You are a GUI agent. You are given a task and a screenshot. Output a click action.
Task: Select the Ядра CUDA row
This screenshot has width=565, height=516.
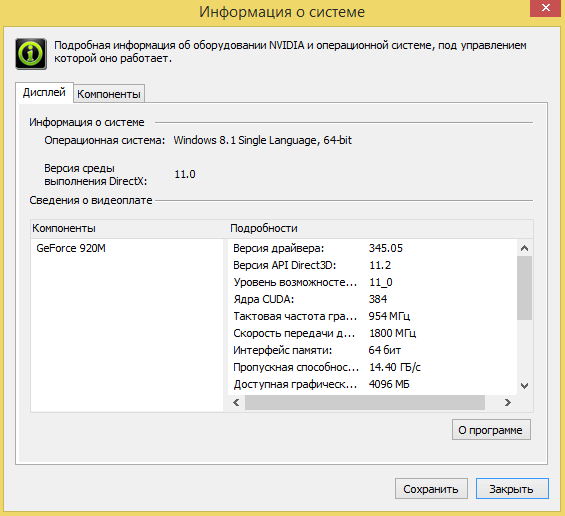tap(373, 299)
